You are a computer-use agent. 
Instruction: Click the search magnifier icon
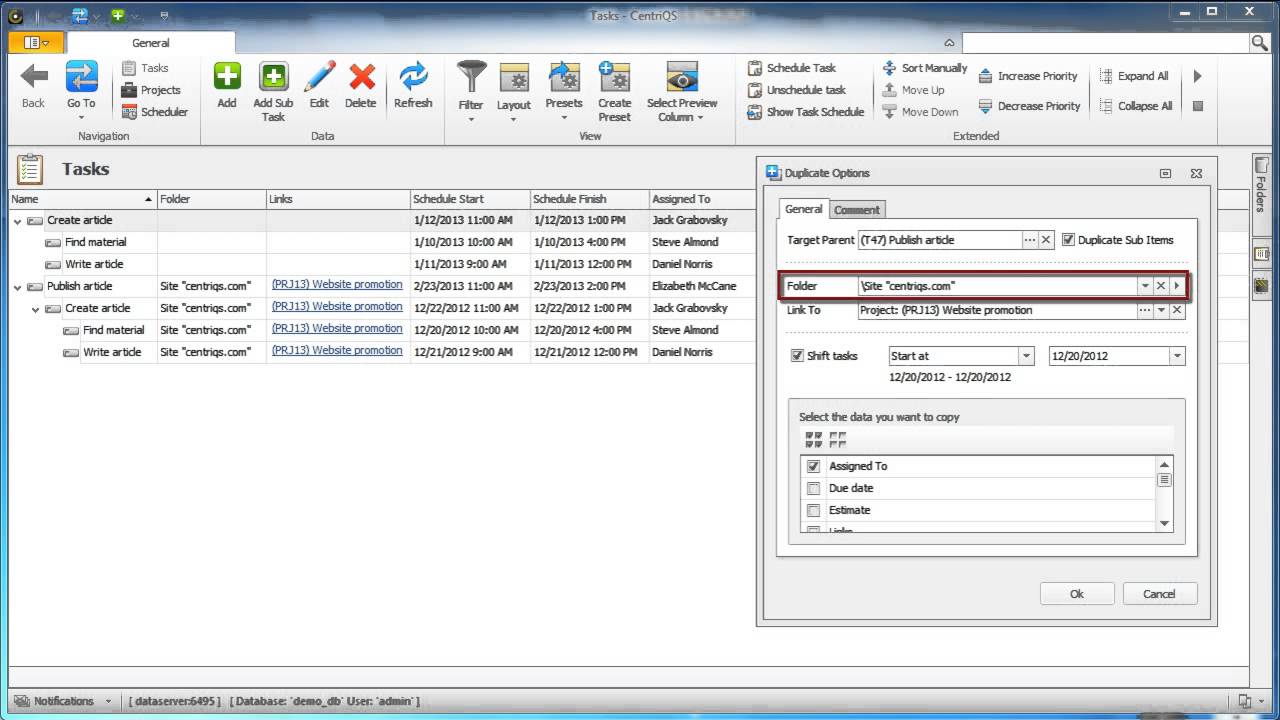tap(1259, 42)
